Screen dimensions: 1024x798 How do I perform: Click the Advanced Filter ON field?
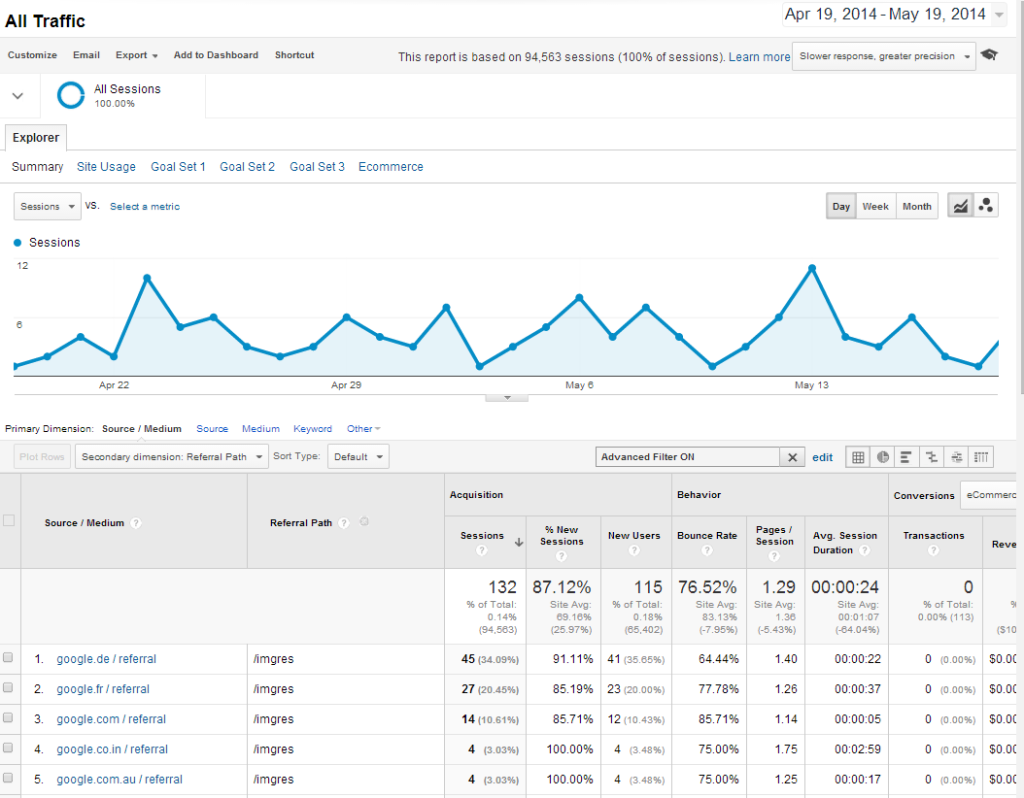coord(688,457)
